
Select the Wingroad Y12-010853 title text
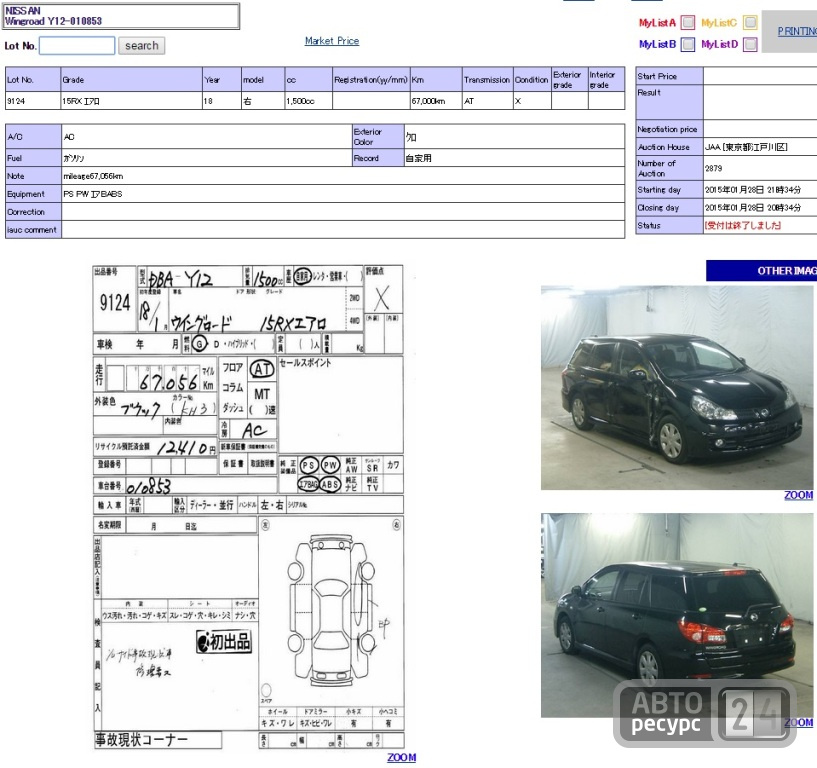tap(53, 21)
